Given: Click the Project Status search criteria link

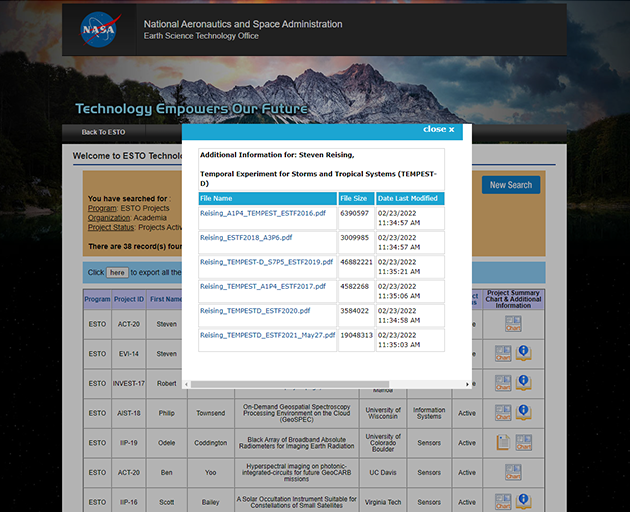Looking at the screenshot, I should pos(111,227).
